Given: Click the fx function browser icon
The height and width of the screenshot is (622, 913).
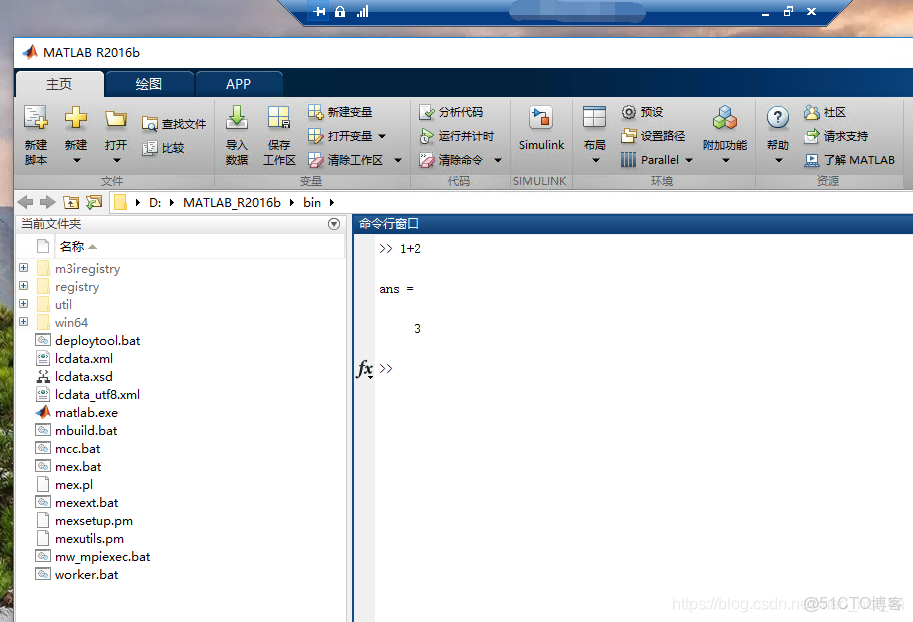Looking at the screenshot, I should (365, 369).
